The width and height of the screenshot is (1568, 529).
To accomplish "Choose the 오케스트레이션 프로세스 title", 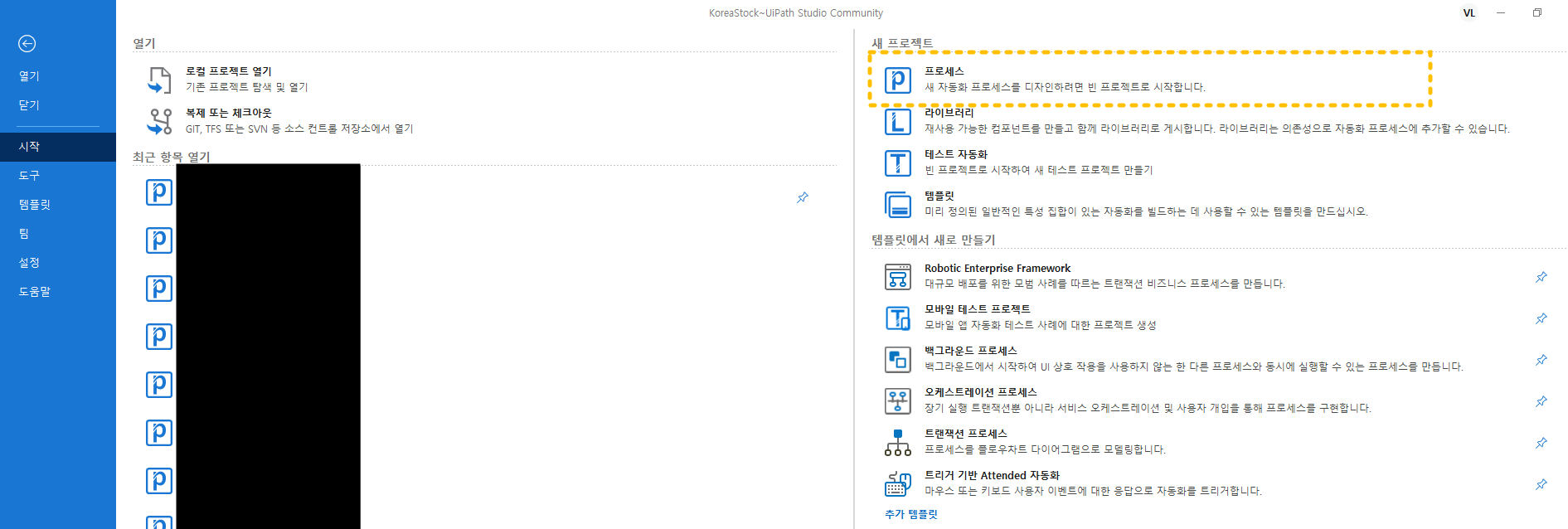I will point(981,392).
